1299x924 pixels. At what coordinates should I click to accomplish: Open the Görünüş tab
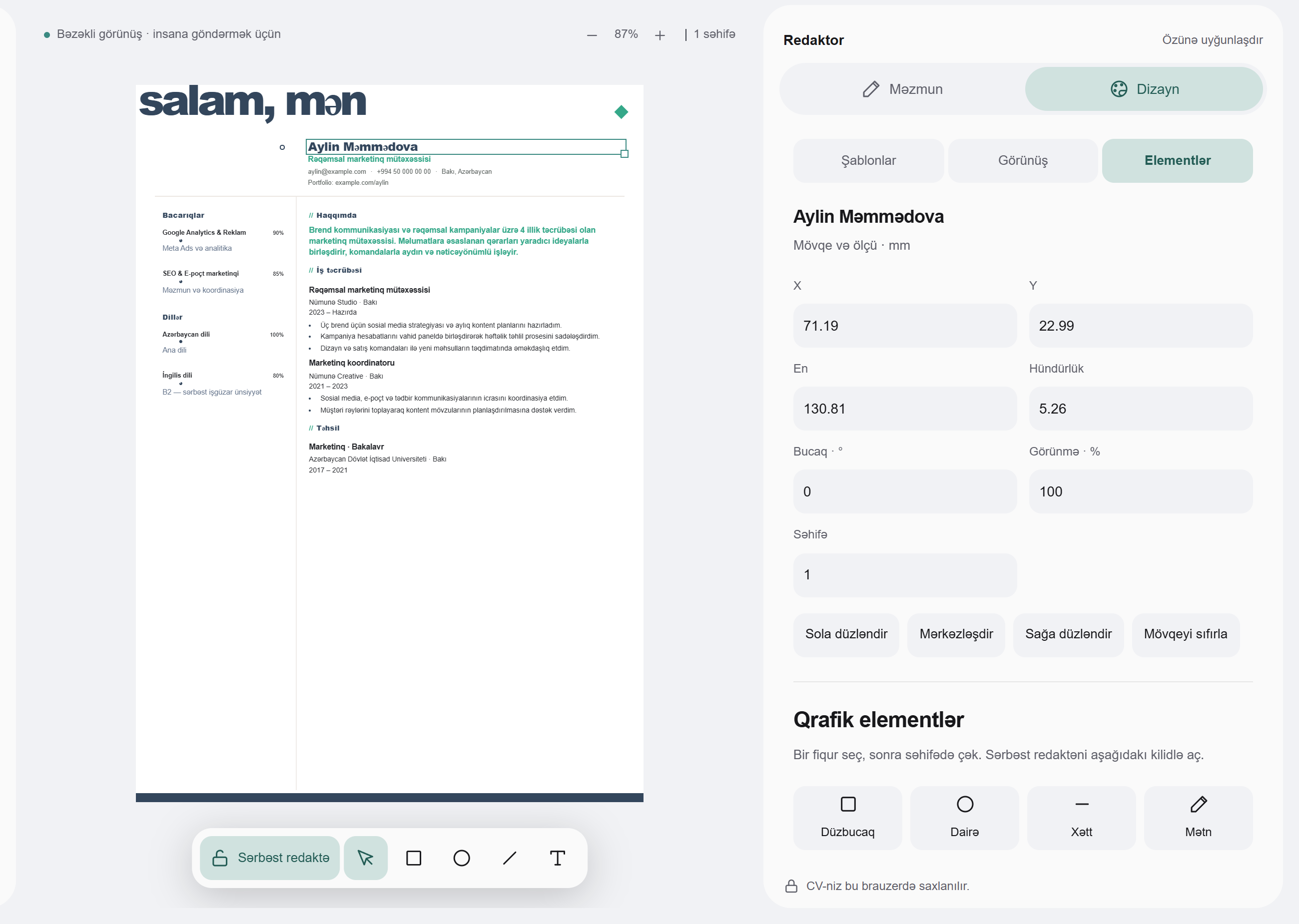click(x=1023, y=160)
